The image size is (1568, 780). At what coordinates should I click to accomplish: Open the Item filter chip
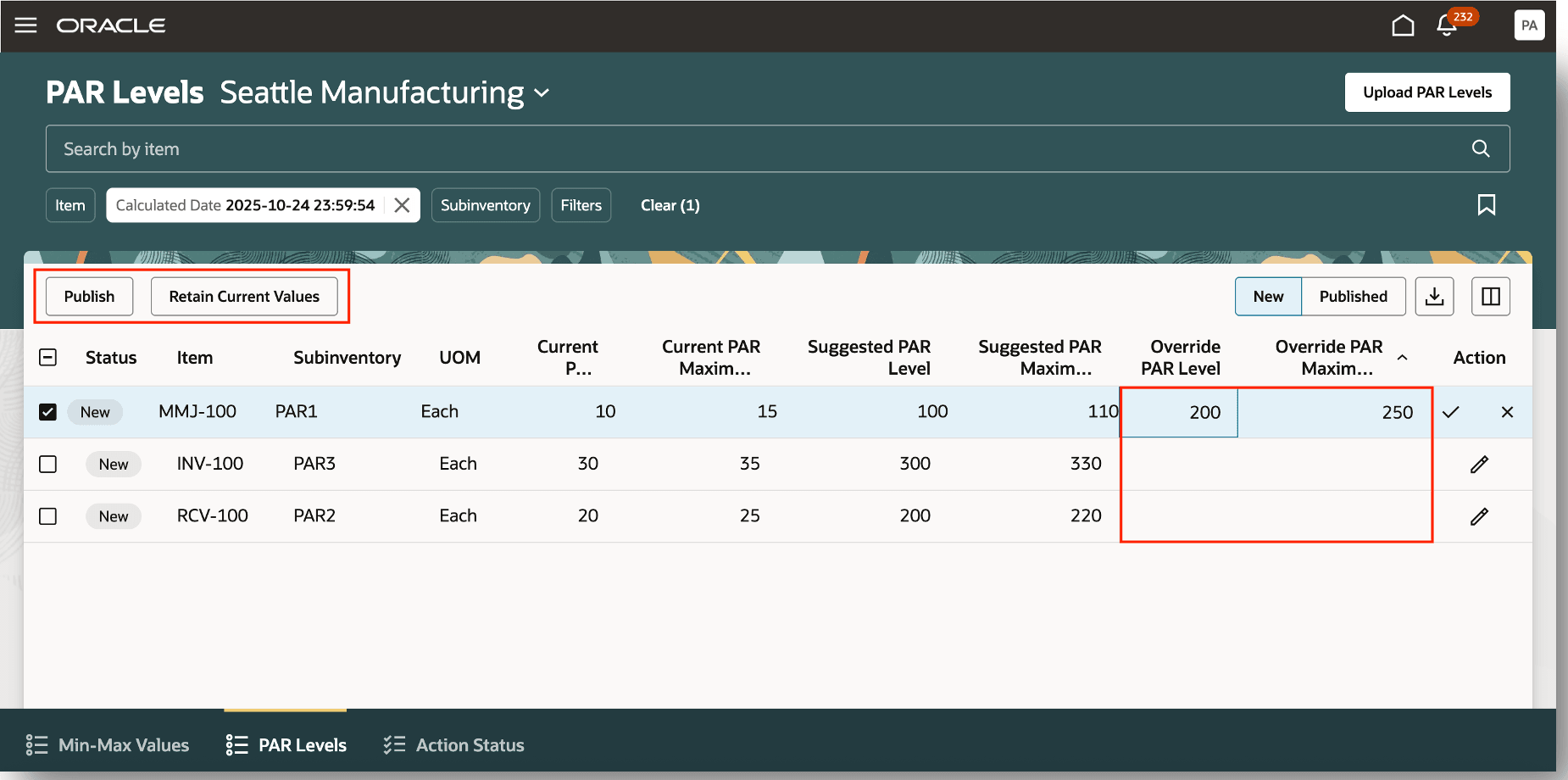point(70,205)
